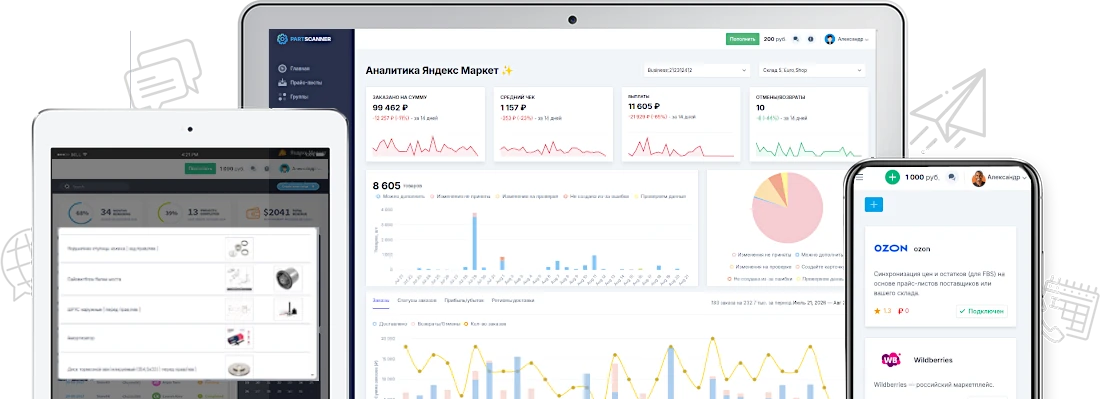This screenshot has height=399, width=1100.
Task: Toggle the Изменения не приняты bar chart legend
Action: pos(461,197)
